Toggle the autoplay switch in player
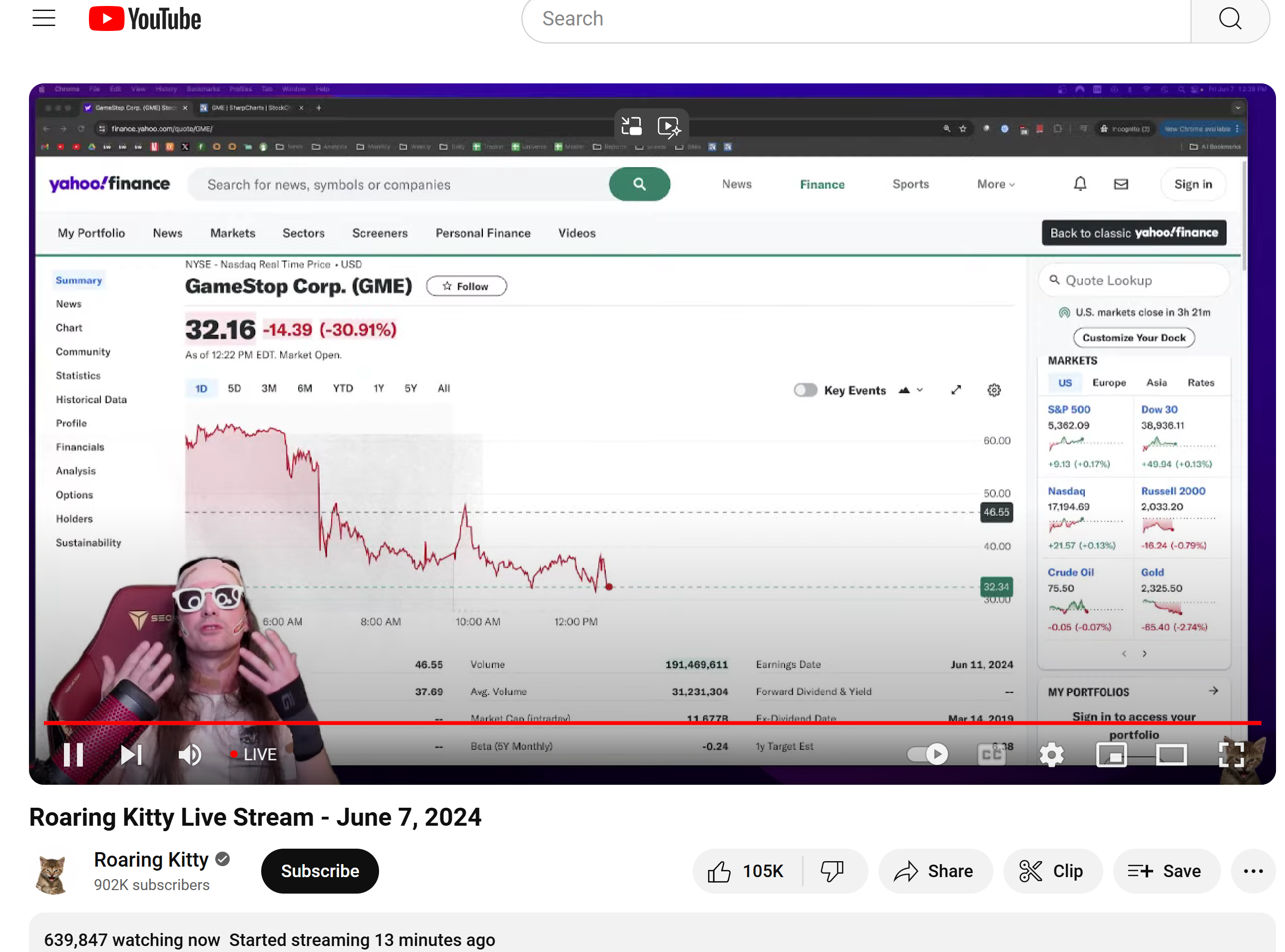This screenshot has width=1285, height=952. point(927,754)
